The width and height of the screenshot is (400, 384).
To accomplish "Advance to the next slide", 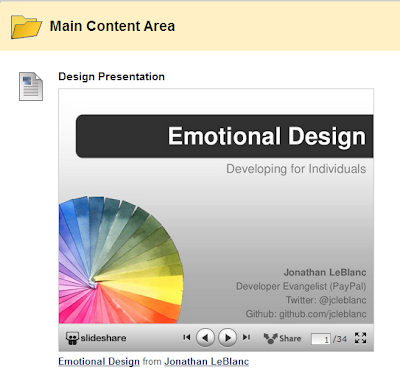I will [227, 338].
